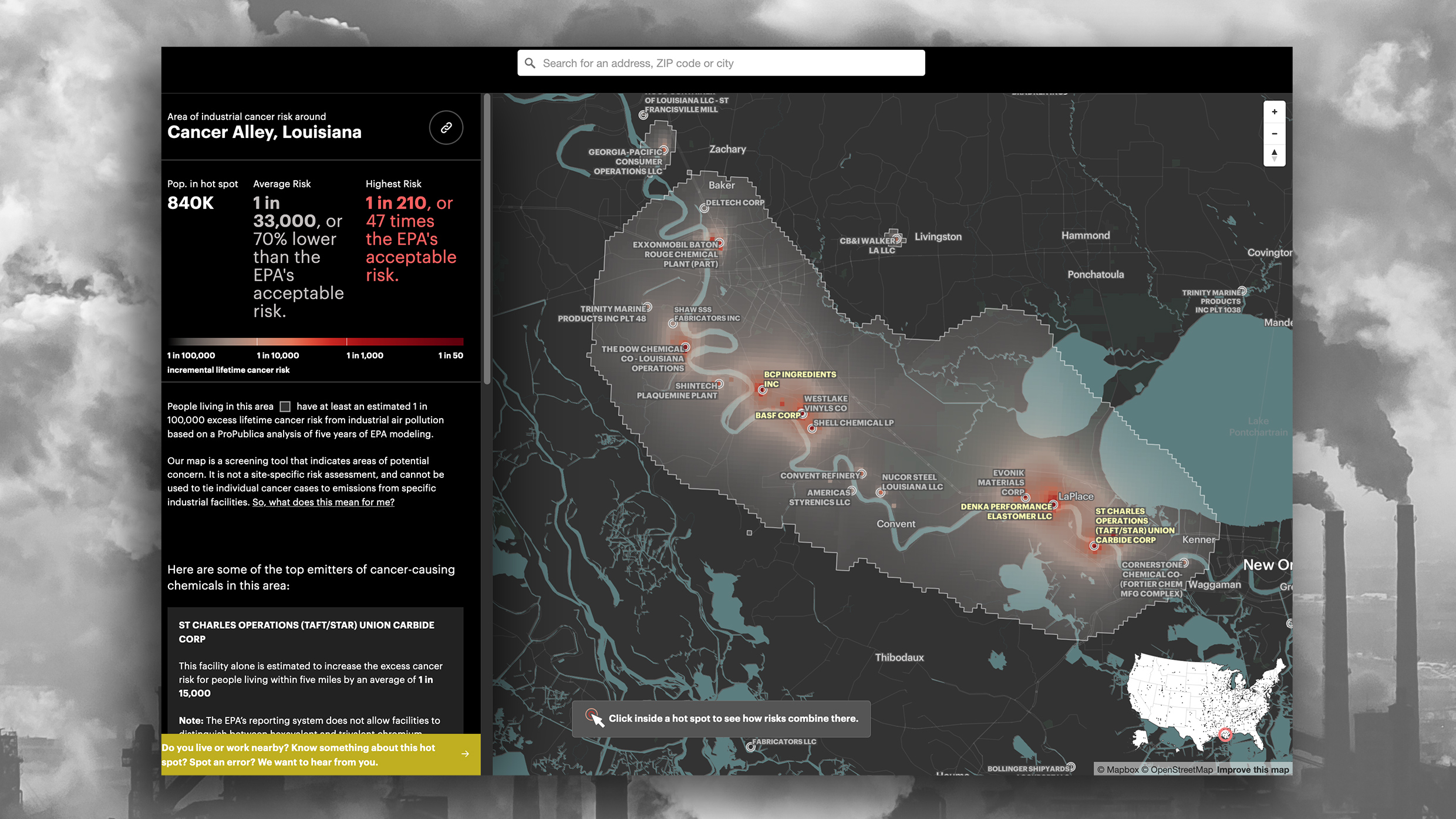Expand the yellow feedback banner via its arrow
Viewport: 1456px width, 819px height.
(466, 754)
